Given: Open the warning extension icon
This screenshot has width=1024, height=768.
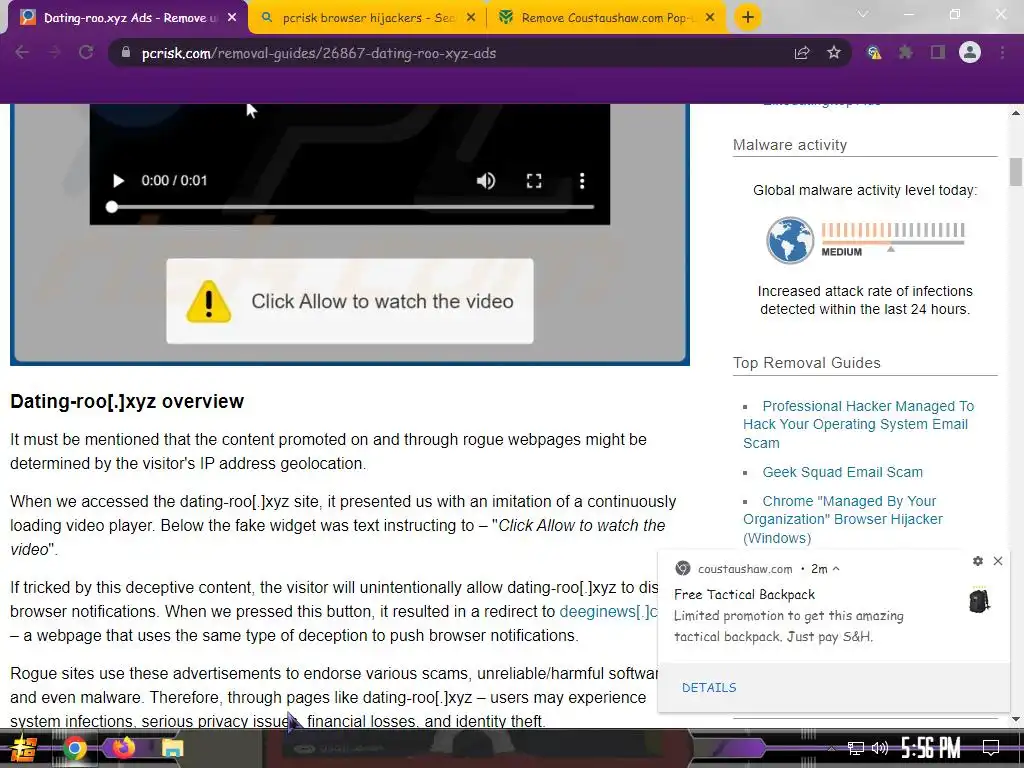Looking at the screenshot, I should pos(874,53).
